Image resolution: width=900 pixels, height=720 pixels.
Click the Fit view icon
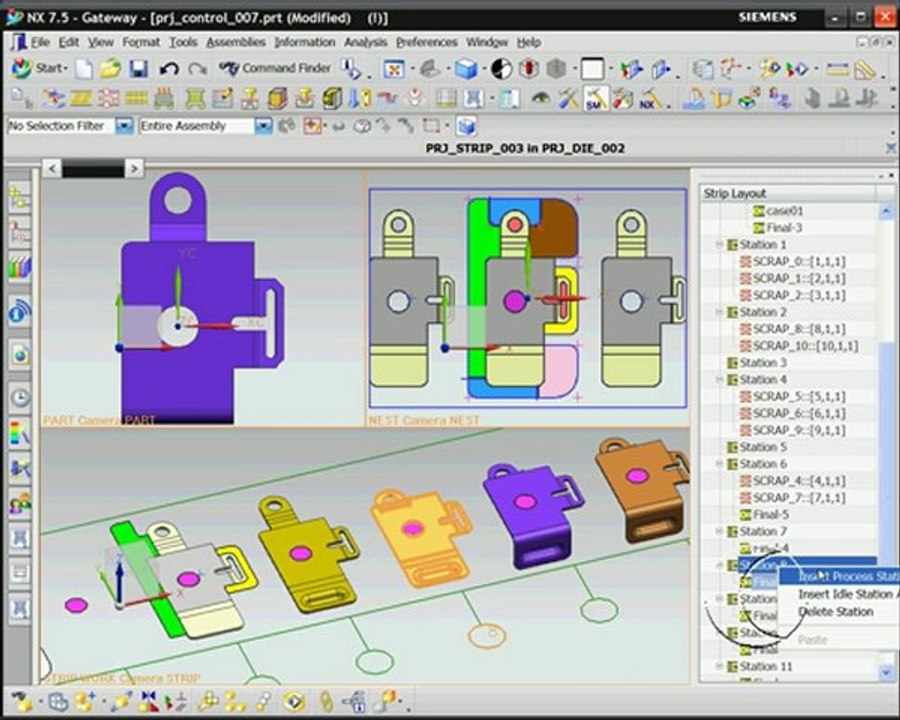point(394,69)
